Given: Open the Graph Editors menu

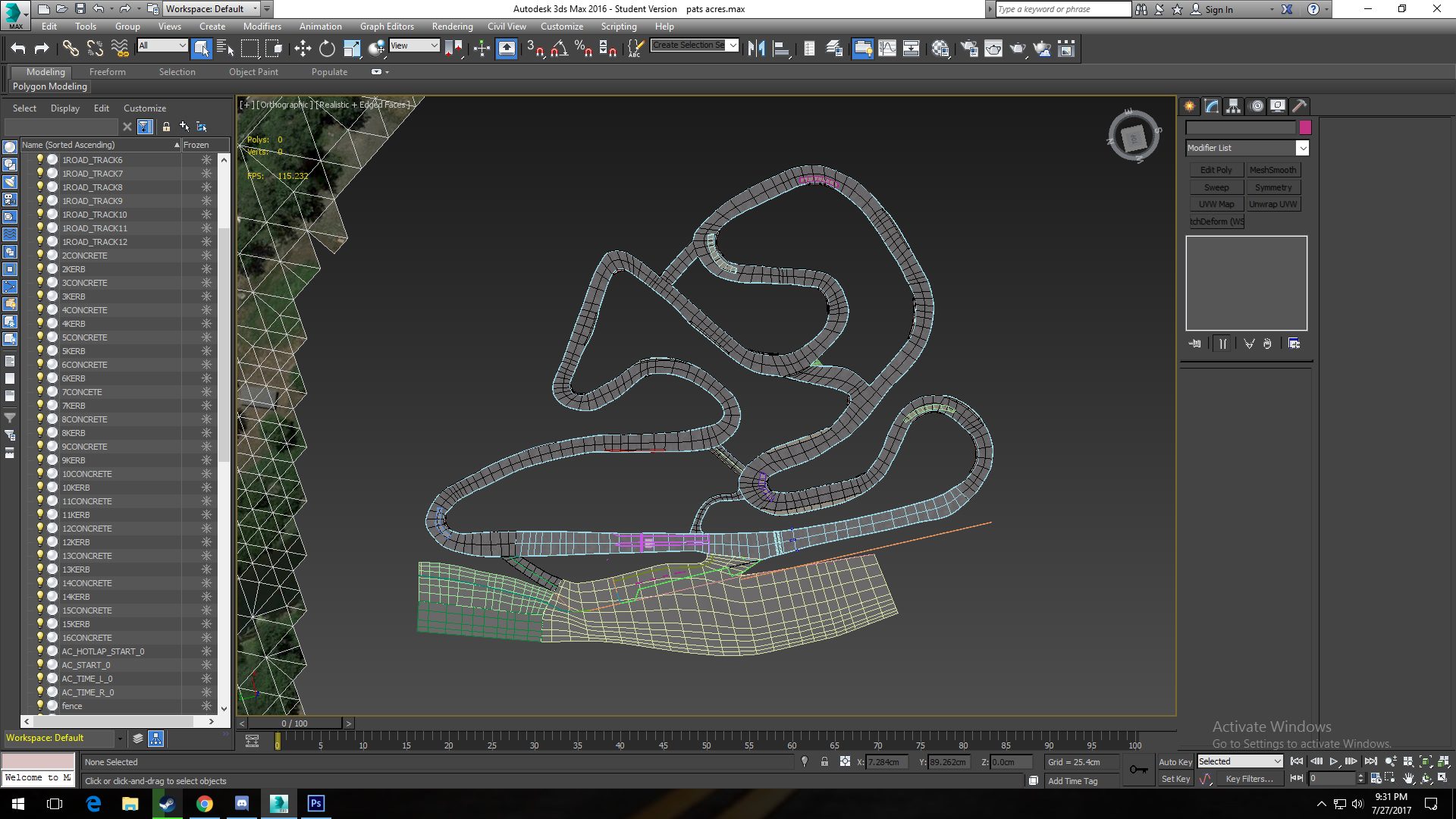Looking at the screenshot, I should pos(387,27).
